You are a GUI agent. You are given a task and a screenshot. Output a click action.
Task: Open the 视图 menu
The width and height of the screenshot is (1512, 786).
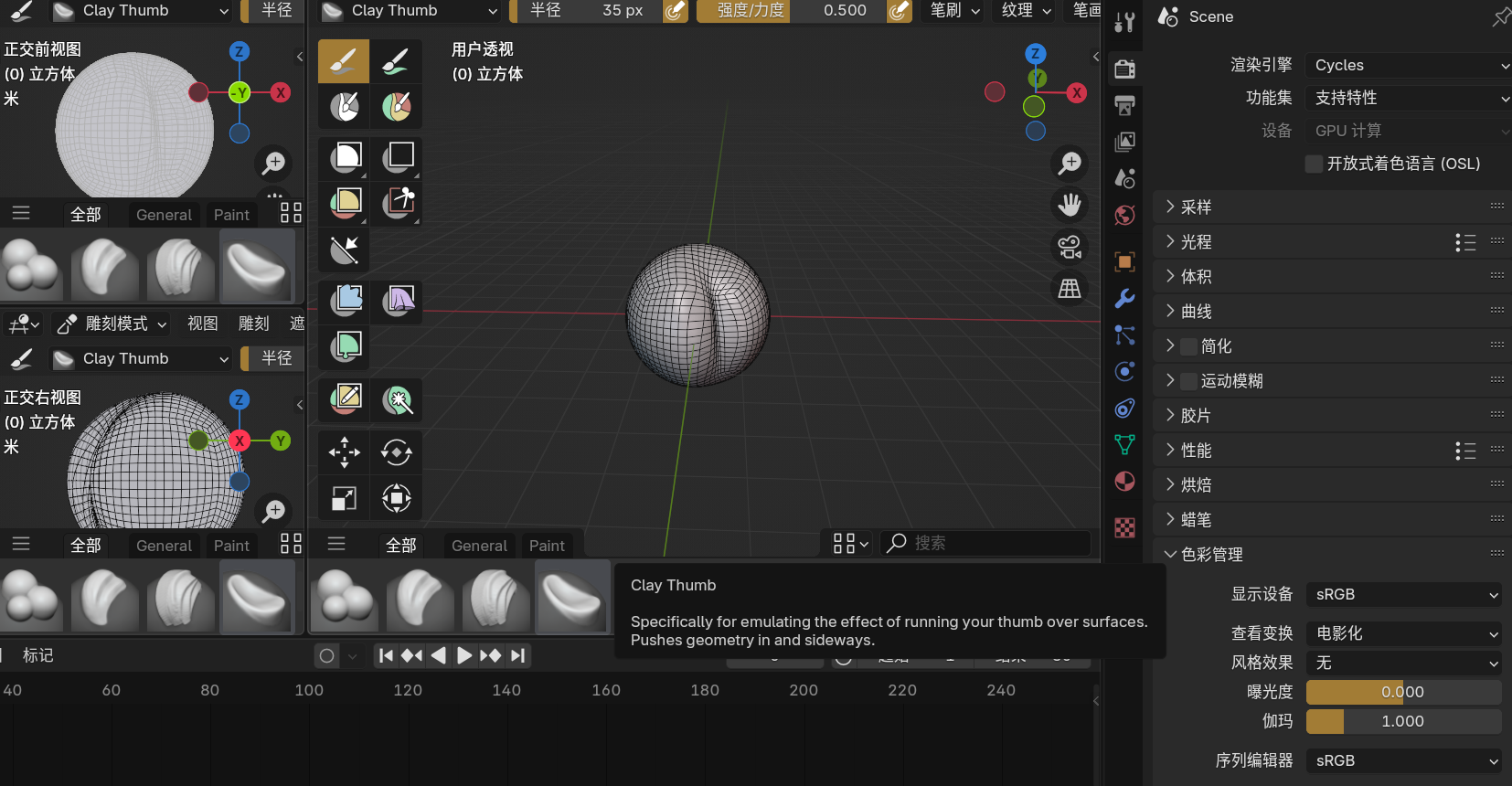[203, 324]
